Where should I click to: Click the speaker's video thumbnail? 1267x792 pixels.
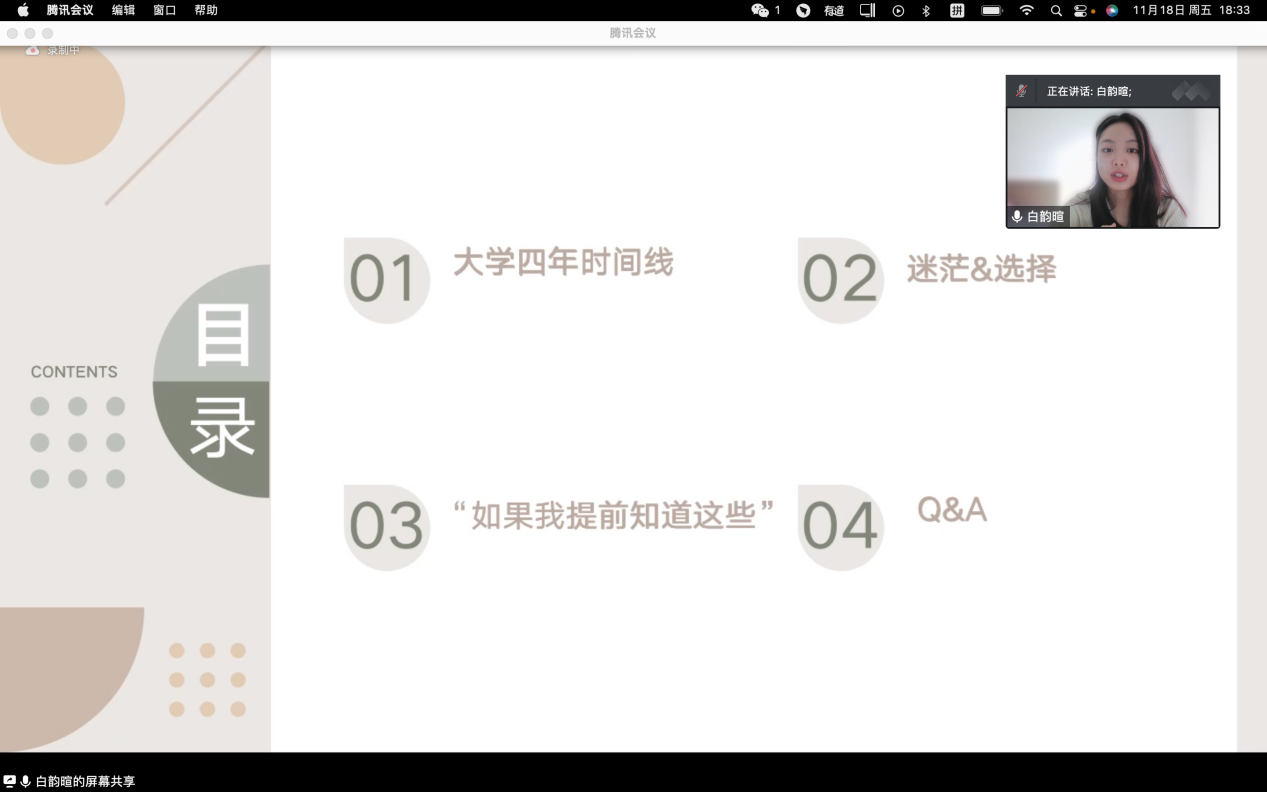[x=1112, y=165]
